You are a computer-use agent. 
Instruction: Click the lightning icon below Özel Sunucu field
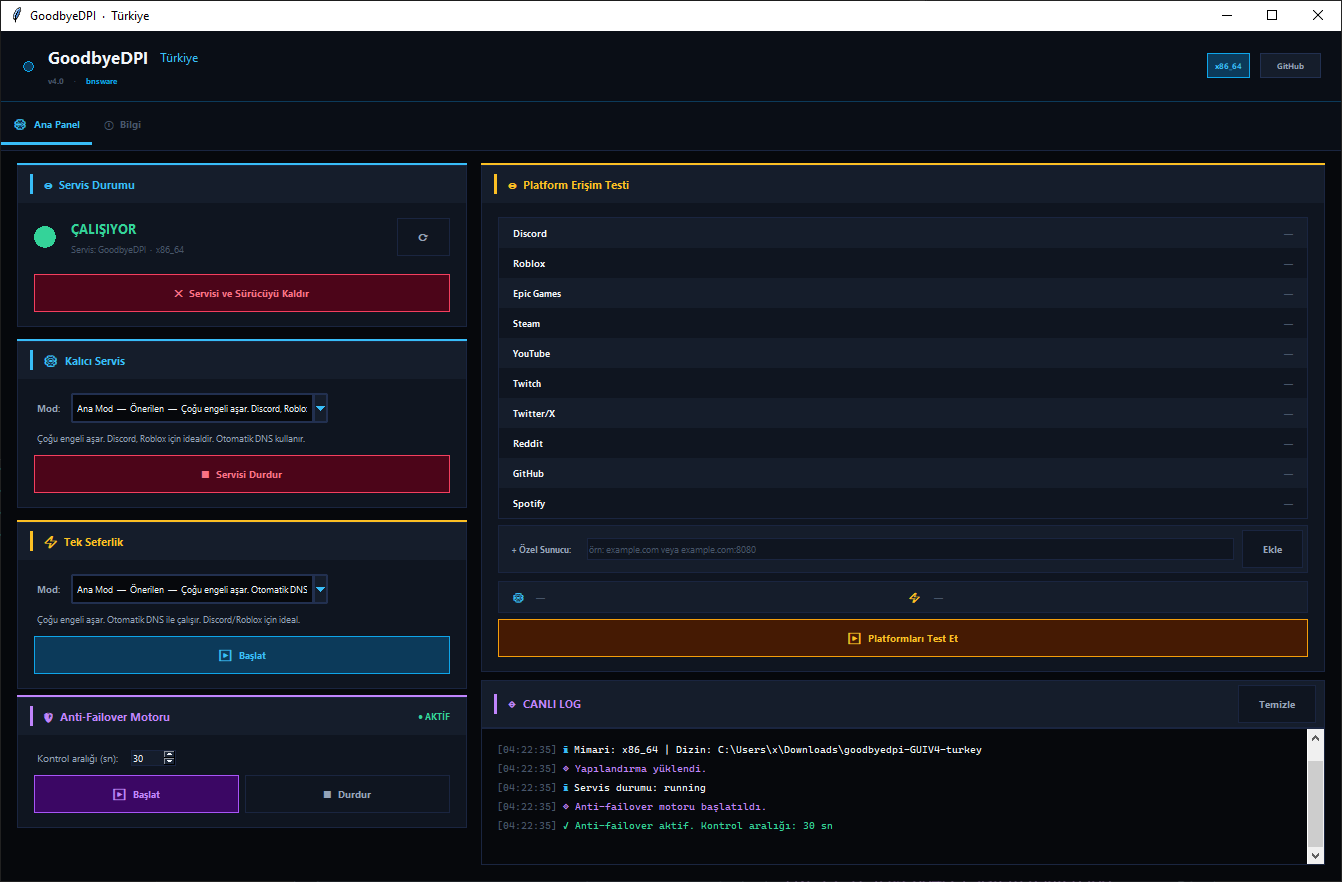pos(914,598)
